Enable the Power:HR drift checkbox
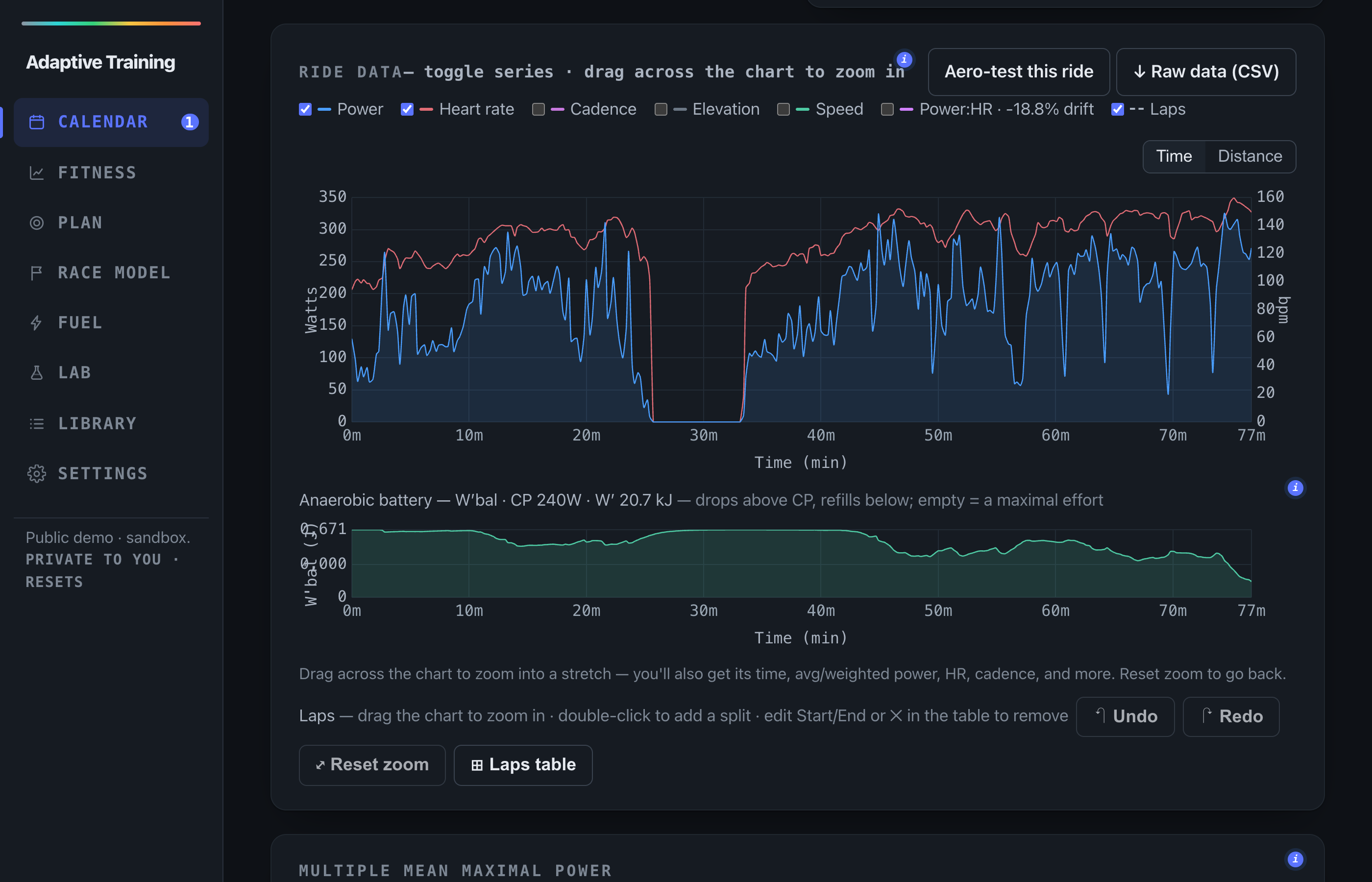This screenshot has height=882, width=1372. coord(887,109)
